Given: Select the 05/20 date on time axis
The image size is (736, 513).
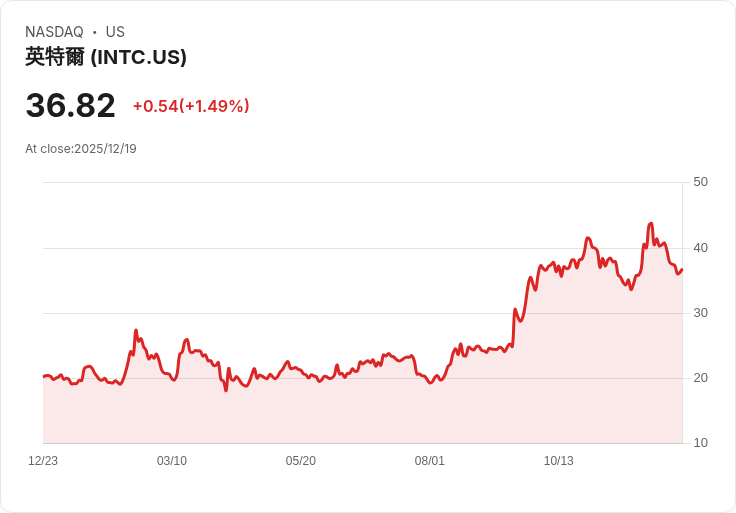Looking at the screenshot, I should point(301,461).
